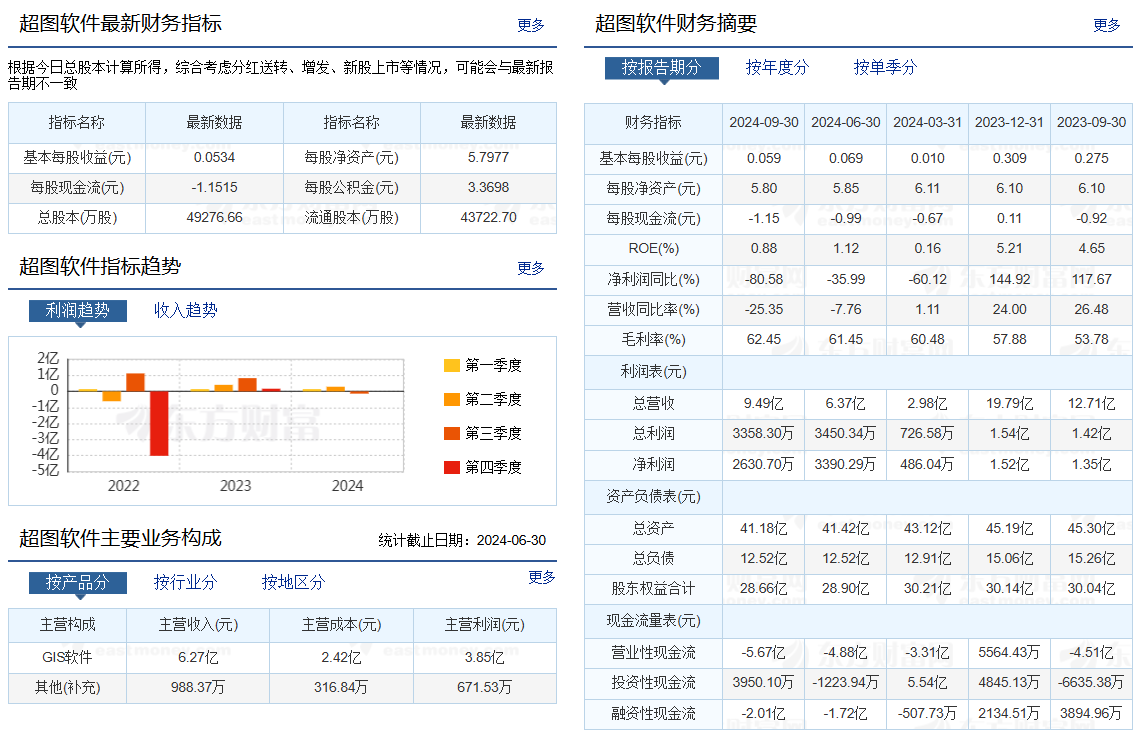Click 投资性现金流 value -1223.94万

pos(846,683)
